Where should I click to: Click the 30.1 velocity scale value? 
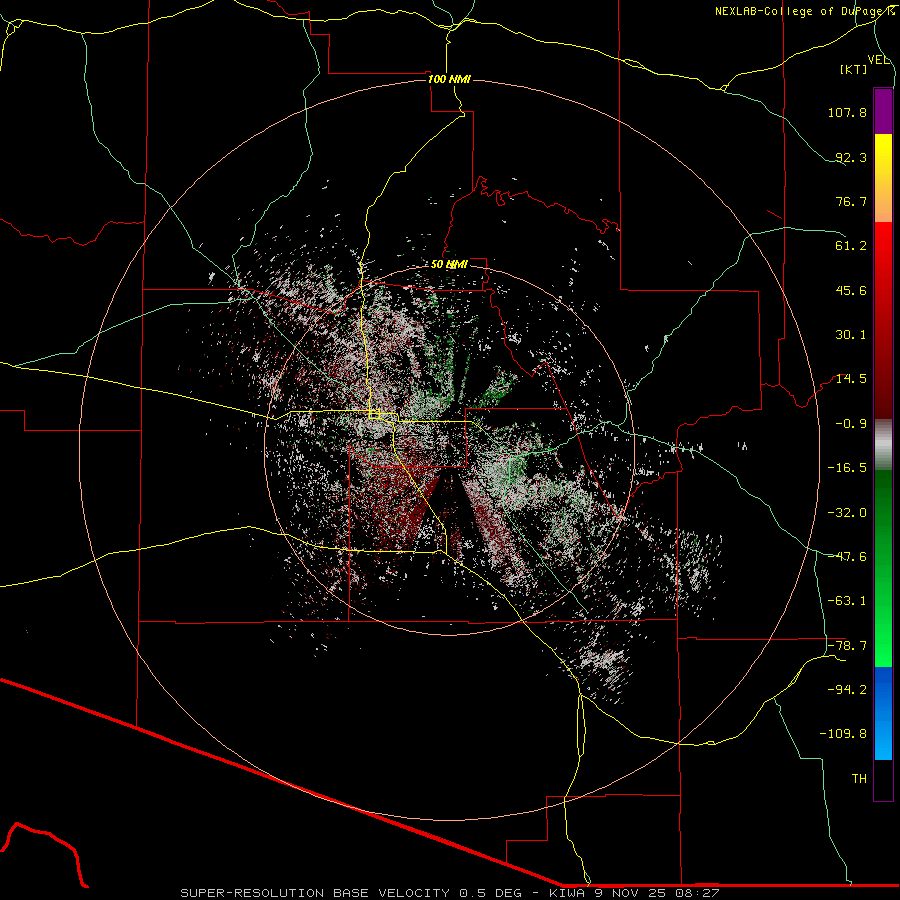pos(851,335)
